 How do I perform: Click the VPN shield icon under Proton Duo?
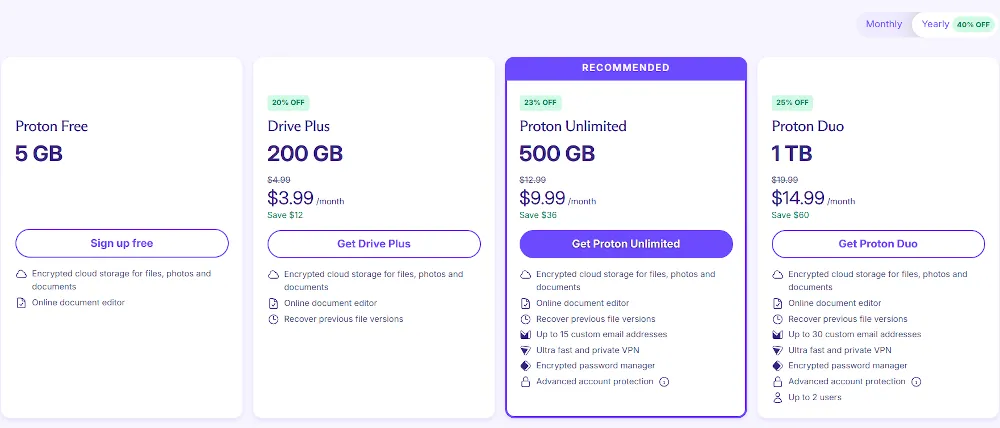pos(778,350)
